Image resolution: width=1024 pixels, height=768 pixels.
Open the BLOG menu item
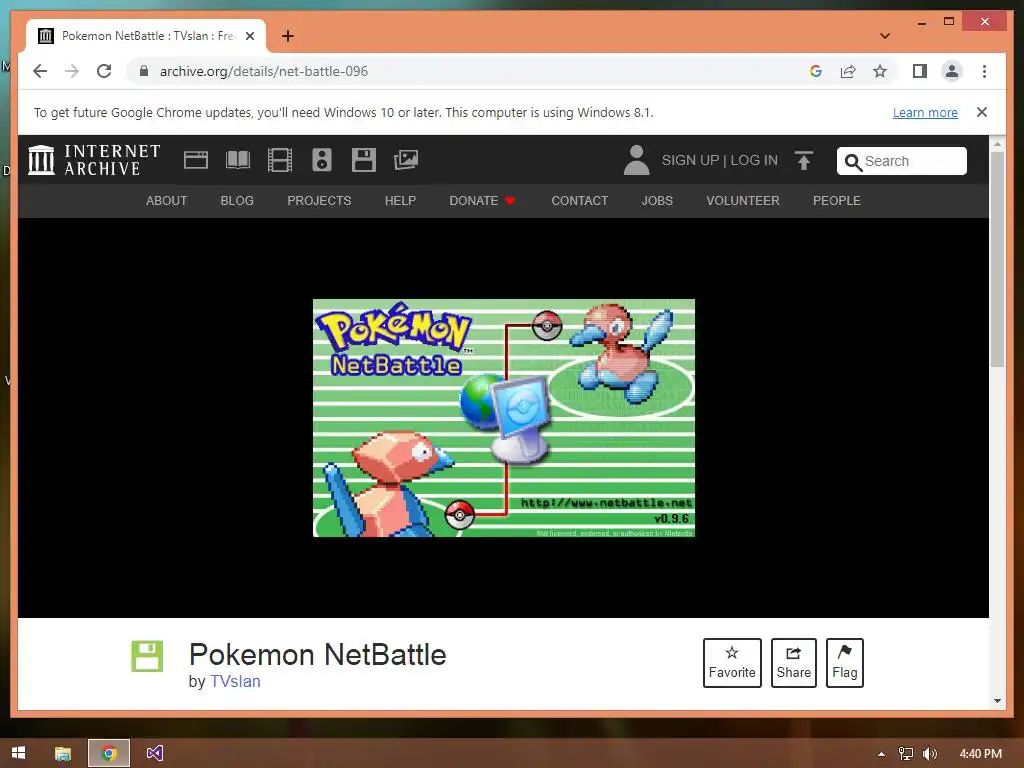point(237,200)
